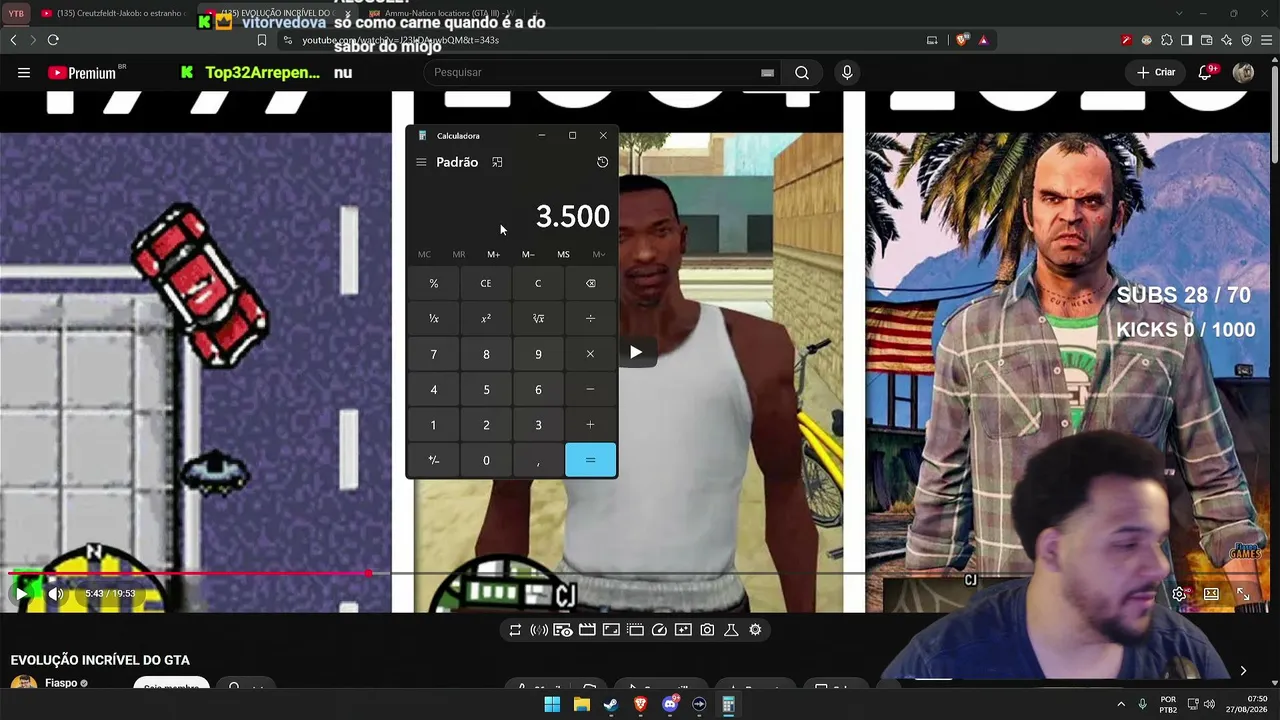Click the MS memory store button

(563, 254)
